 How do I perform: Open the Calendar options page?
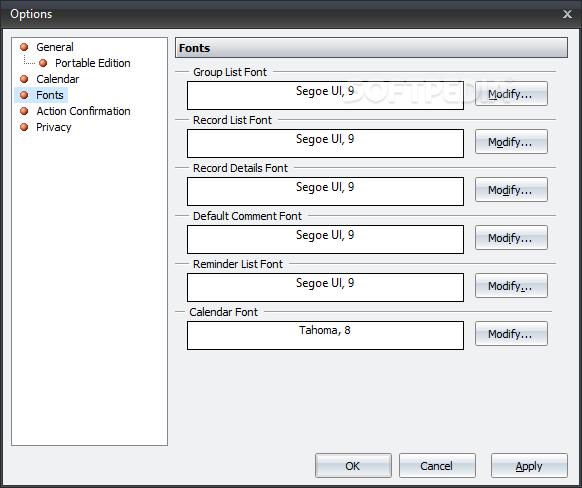coord(58,79)
